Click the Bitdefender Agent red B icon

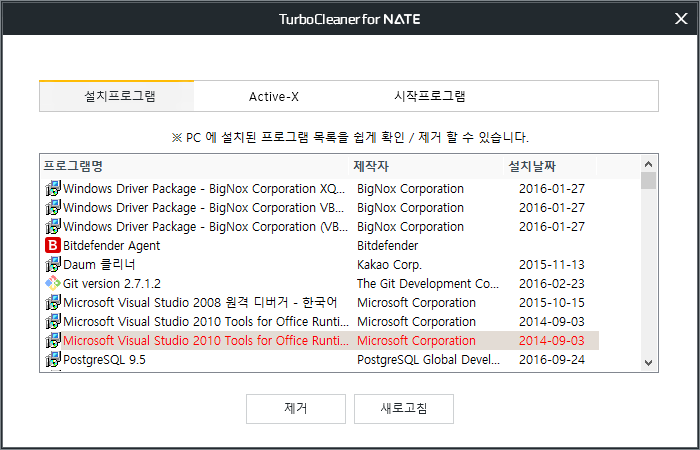[x=53, y=246]
